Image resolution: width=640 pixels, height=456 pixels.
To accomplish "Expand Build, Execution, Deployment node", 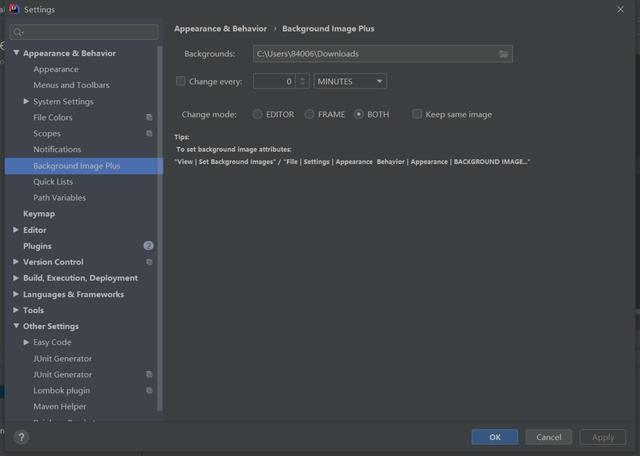I will click(x=16, y=278).
